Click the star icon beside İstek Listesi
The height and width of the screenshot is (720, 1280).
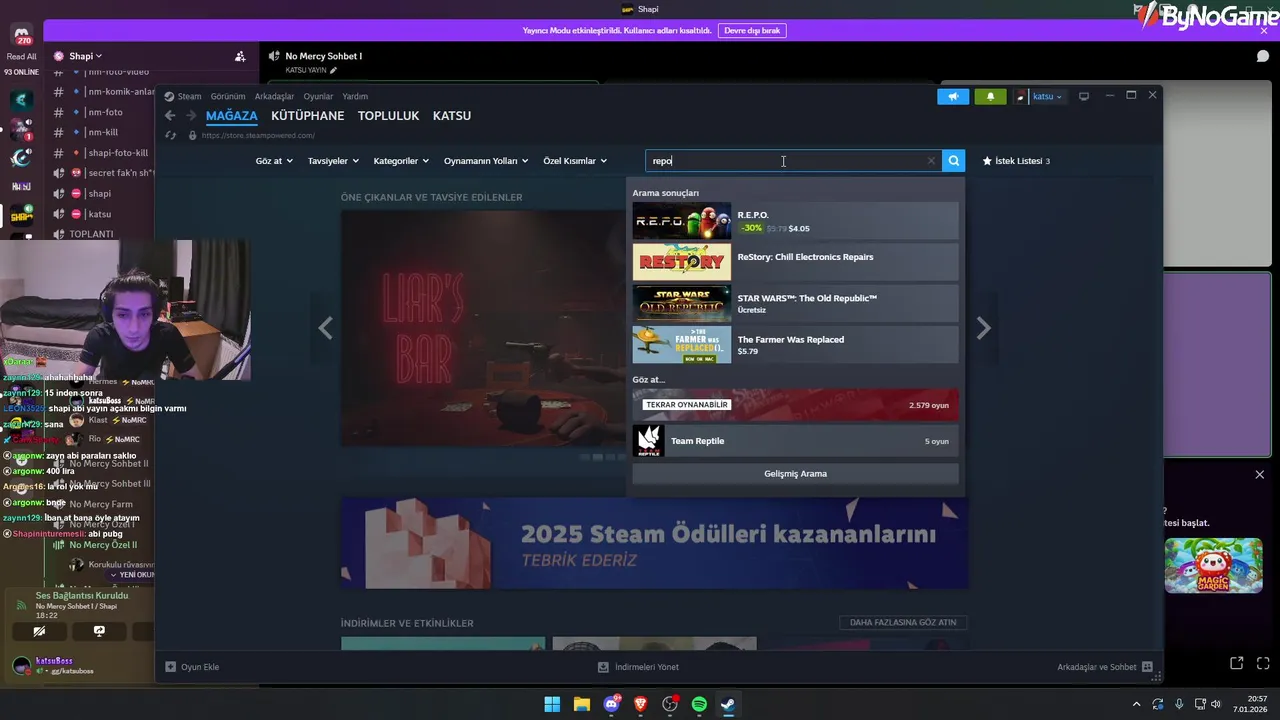(x=987, y=160)
